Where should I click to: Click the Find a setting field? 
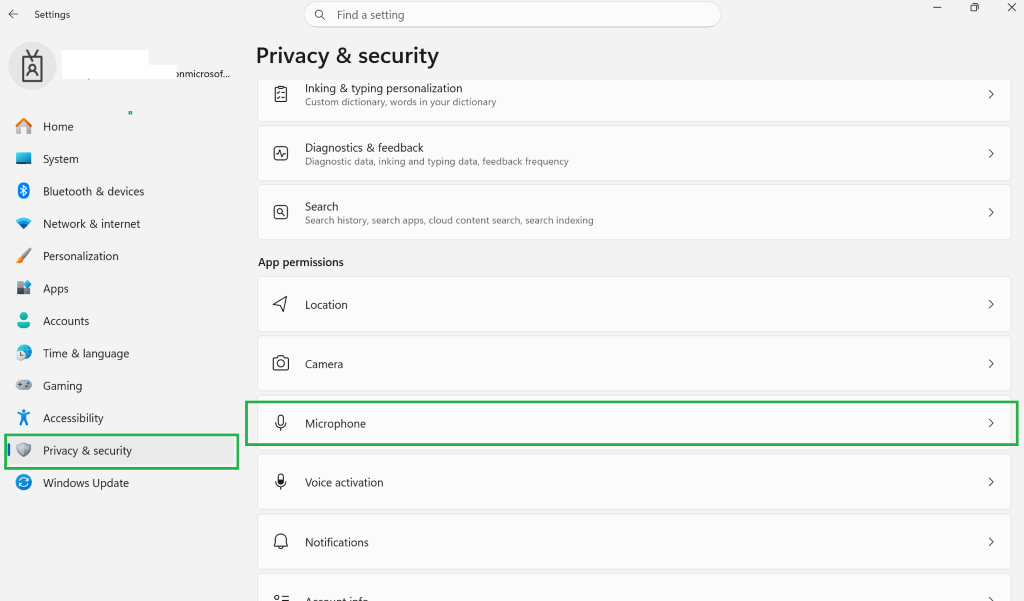(x=512, y=14)
